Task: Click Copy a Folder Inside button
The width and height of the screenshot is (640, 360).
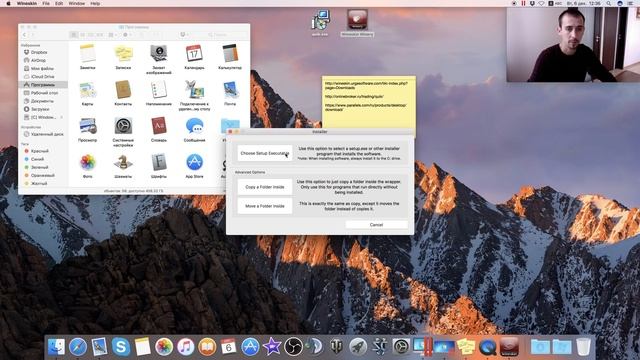Action: coord(264,187)
